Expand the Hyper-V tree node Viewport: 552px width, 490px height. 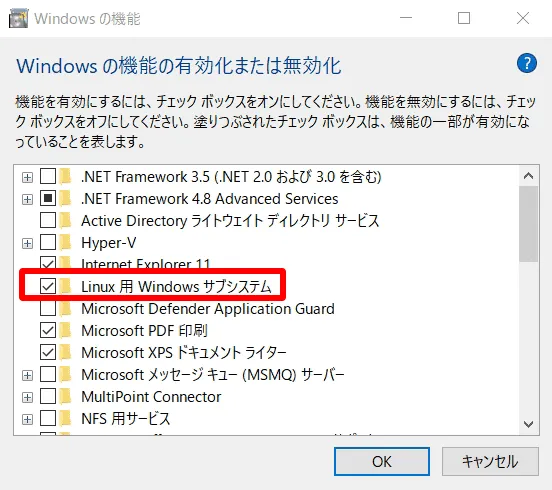click(x=27, y=243)
